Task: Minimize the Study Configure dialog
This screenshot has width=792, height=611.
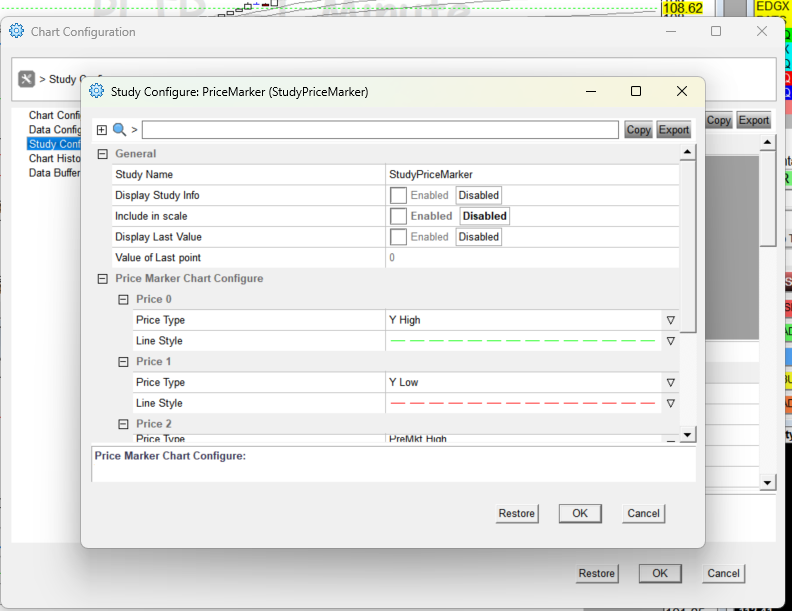Action: tap(591, 91)
